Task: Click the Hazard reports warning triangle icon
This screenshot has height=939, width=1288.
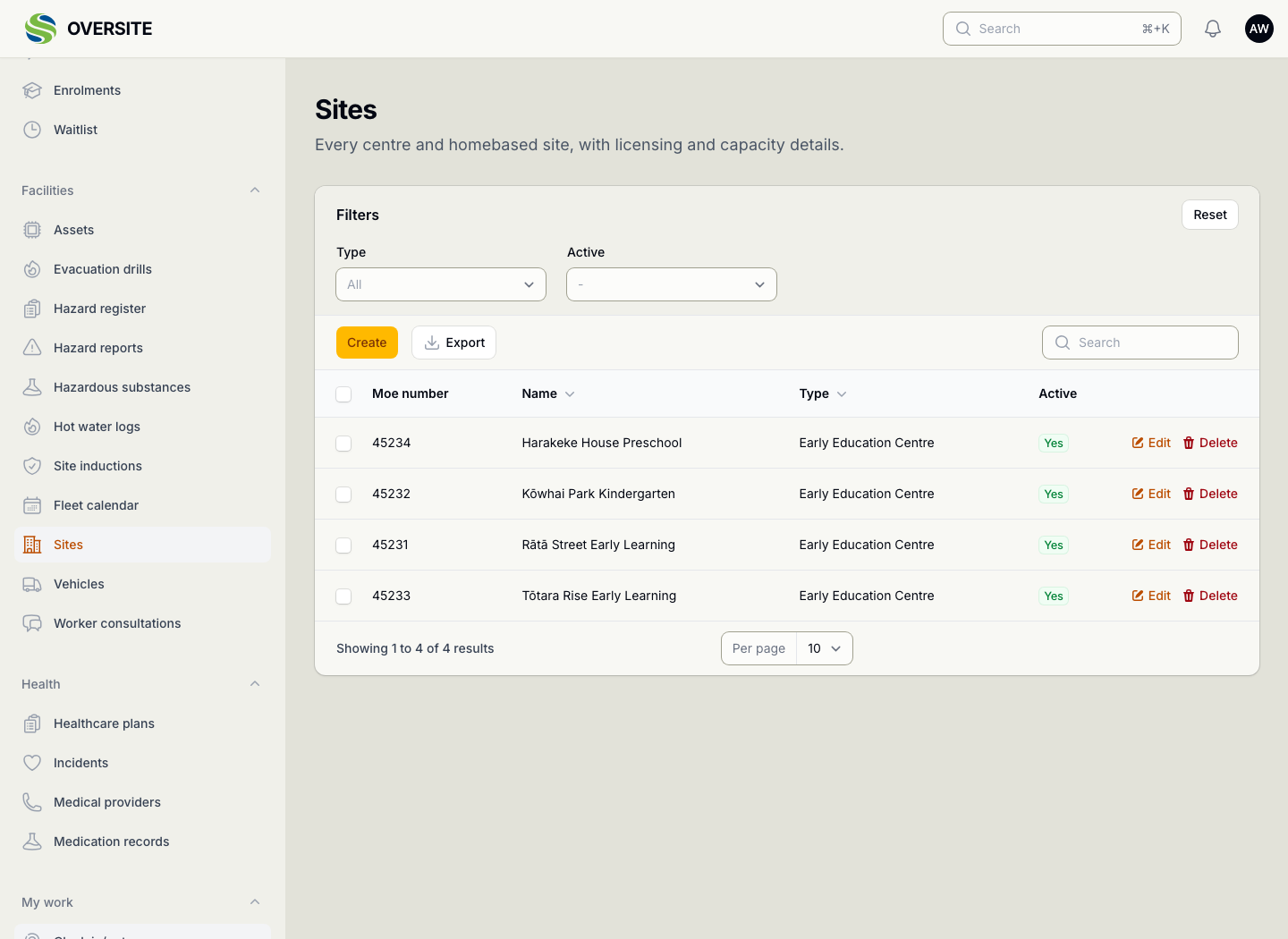Action: pos(32,348)
